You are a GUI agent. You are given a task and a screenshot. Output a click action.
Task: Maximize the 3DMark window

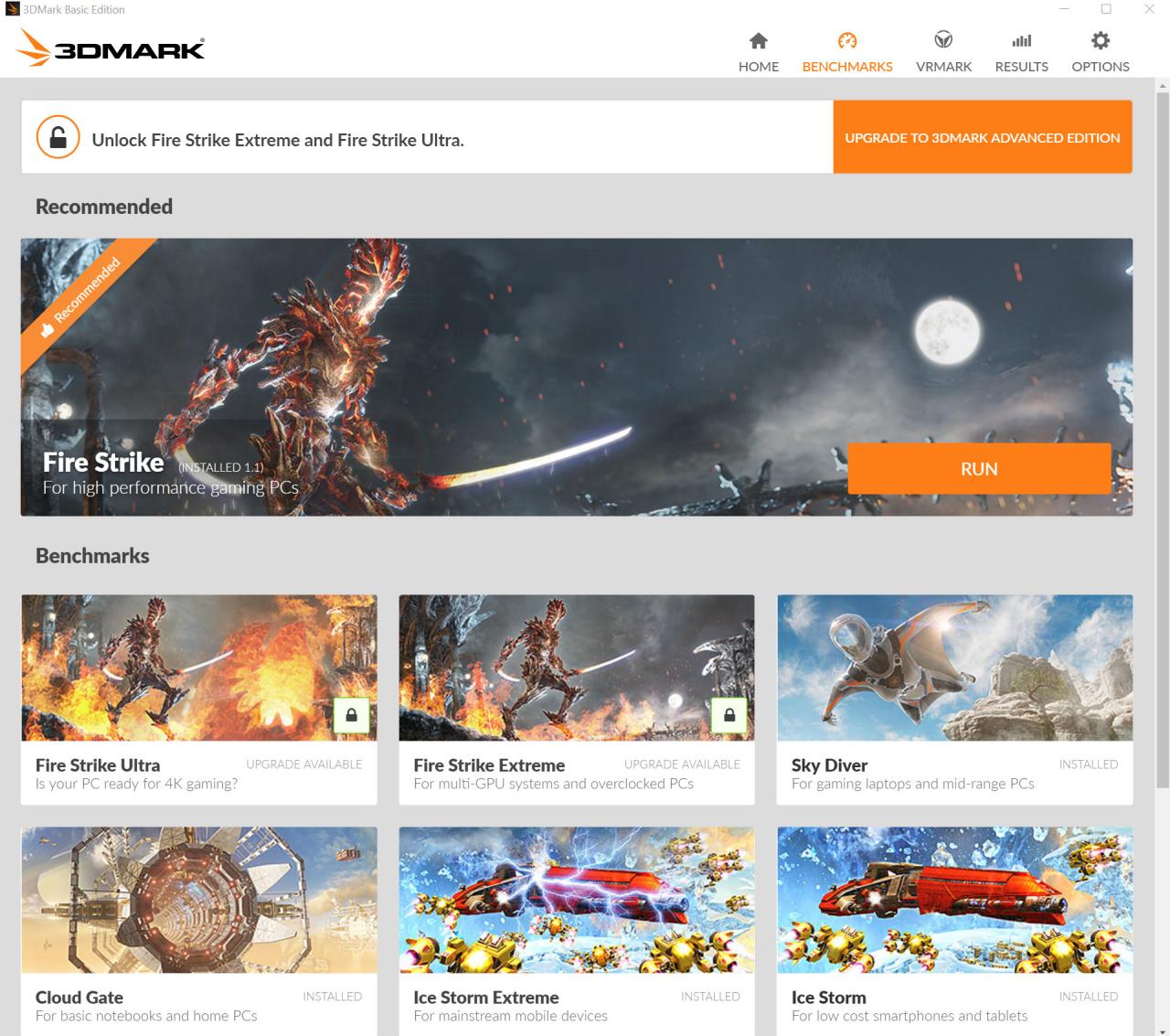(x=1106, y=9)
